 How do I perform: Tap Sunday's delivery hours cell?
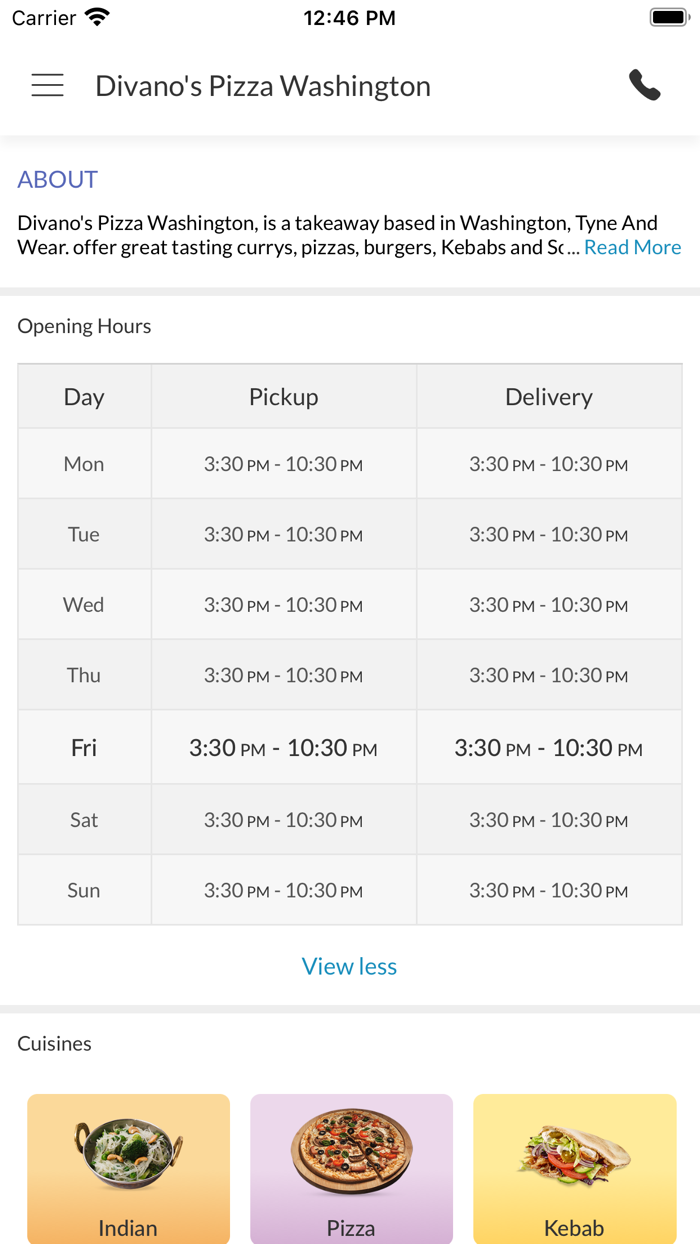[548, 890]
